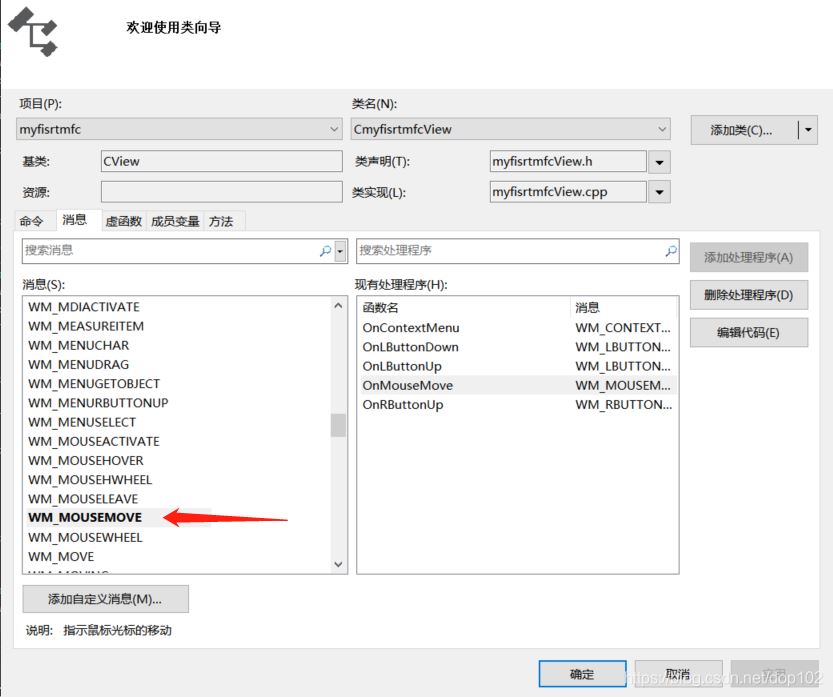Select WM_MENUGETOBJECT in the message list
Image resolution: width=833 pixels, height=697 pixels.
tap(94, 384)
